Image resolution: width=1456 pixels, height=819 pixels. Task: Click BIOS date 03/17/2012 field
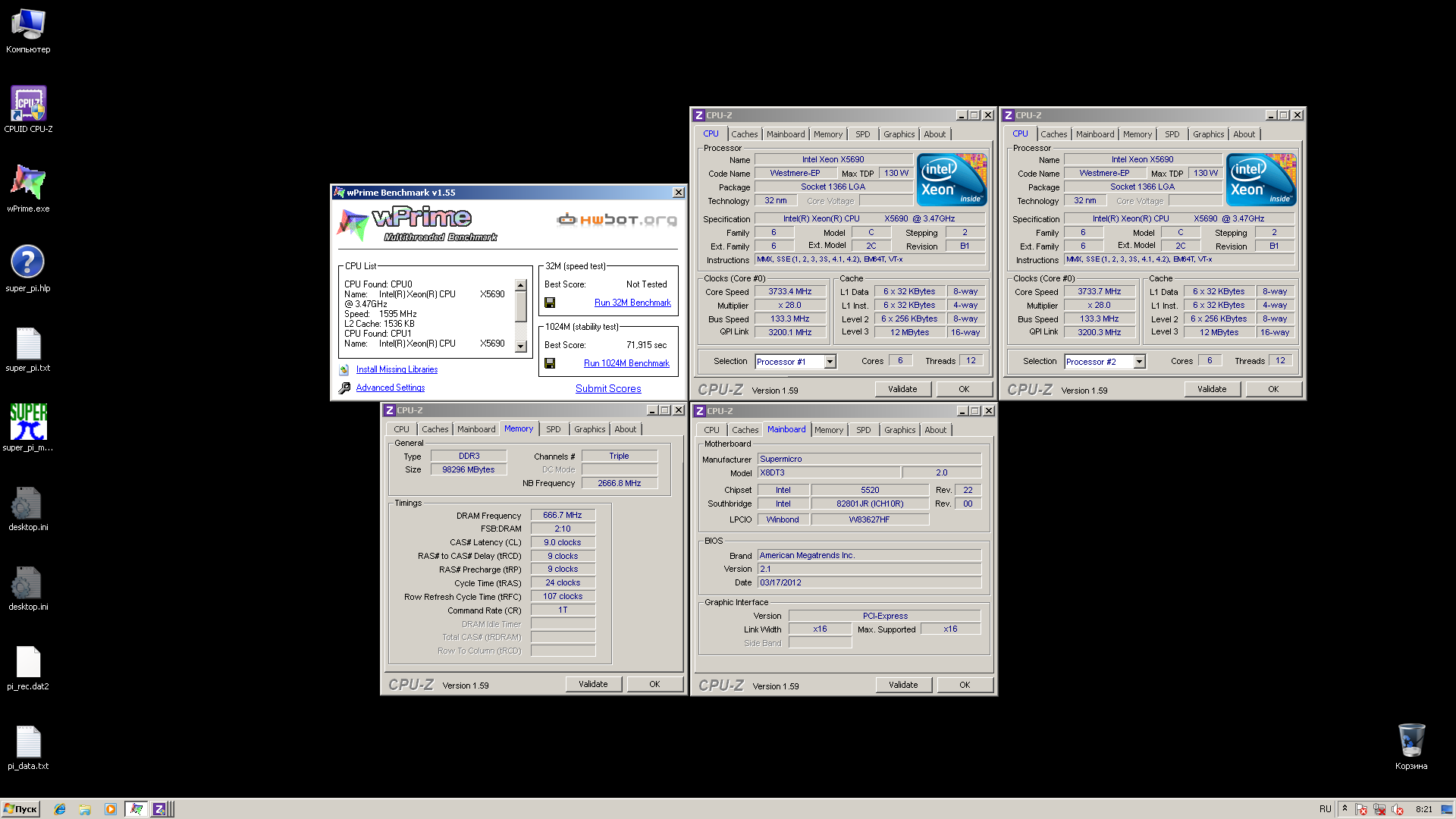pyautogui.click(x=869, y=582)
